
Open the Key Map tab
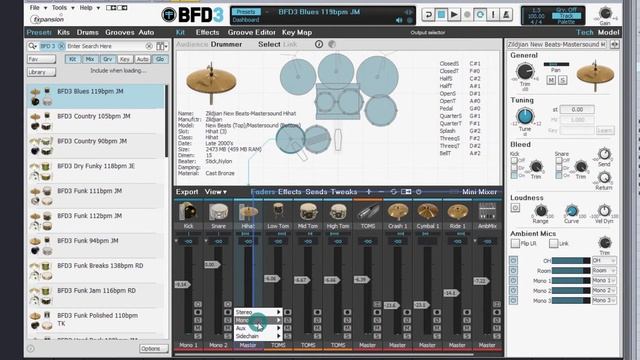coord(297,32)
